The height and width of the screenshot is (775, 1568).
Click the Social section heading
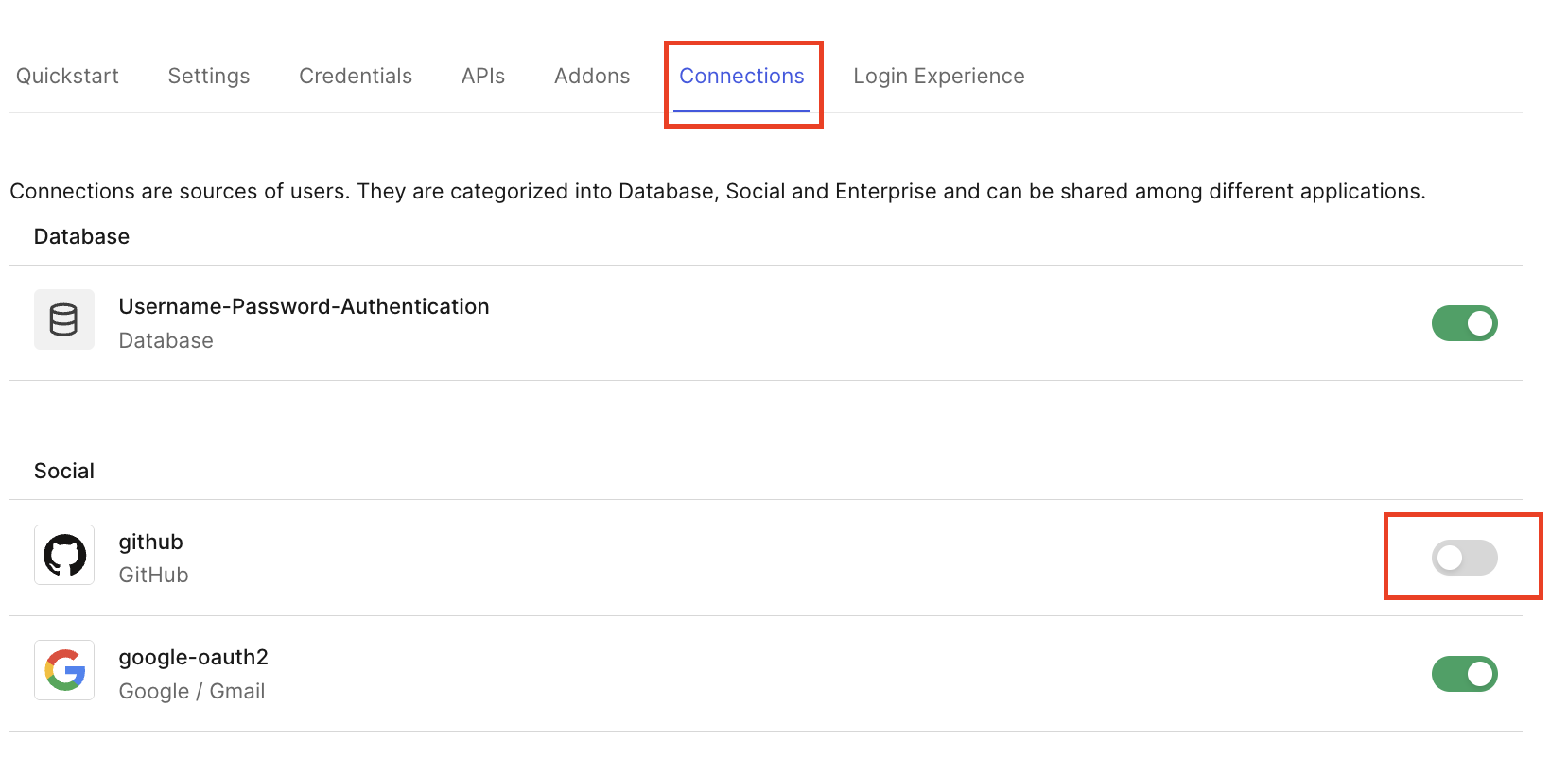[64, 471]
